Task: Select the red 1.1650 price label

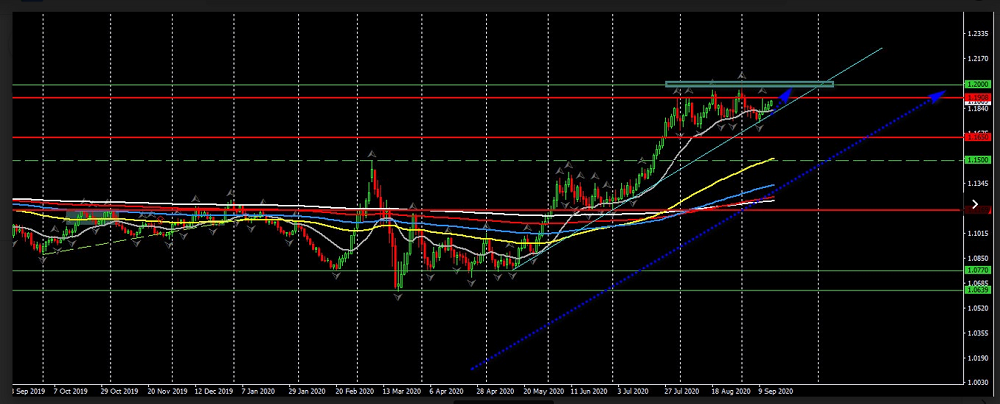Action: tap(977, 137)
